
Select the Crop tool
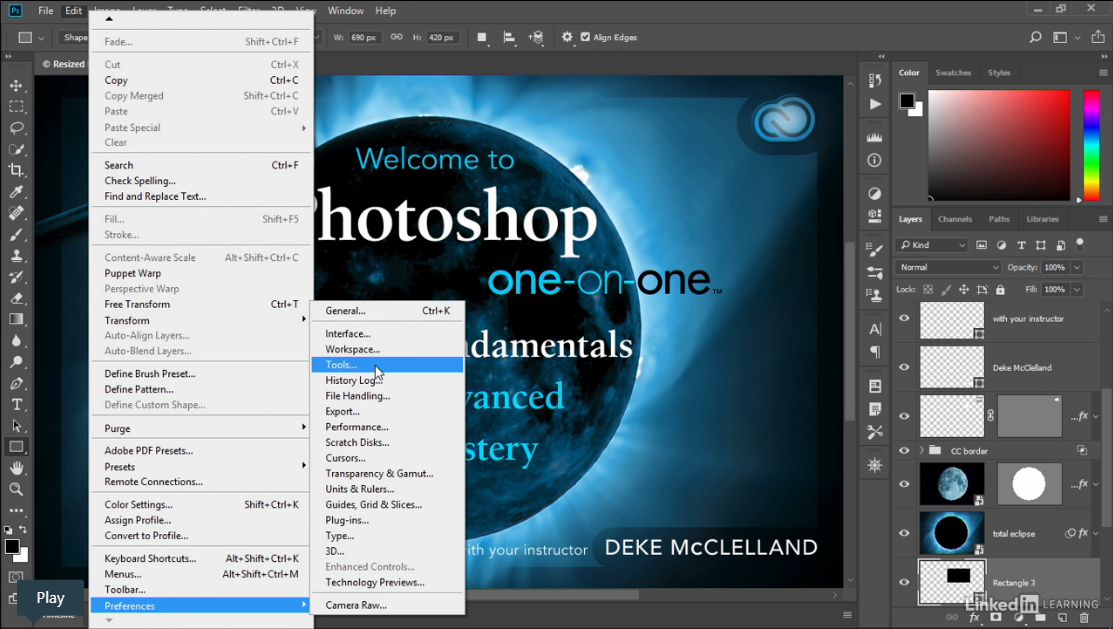tap(16, 170)
